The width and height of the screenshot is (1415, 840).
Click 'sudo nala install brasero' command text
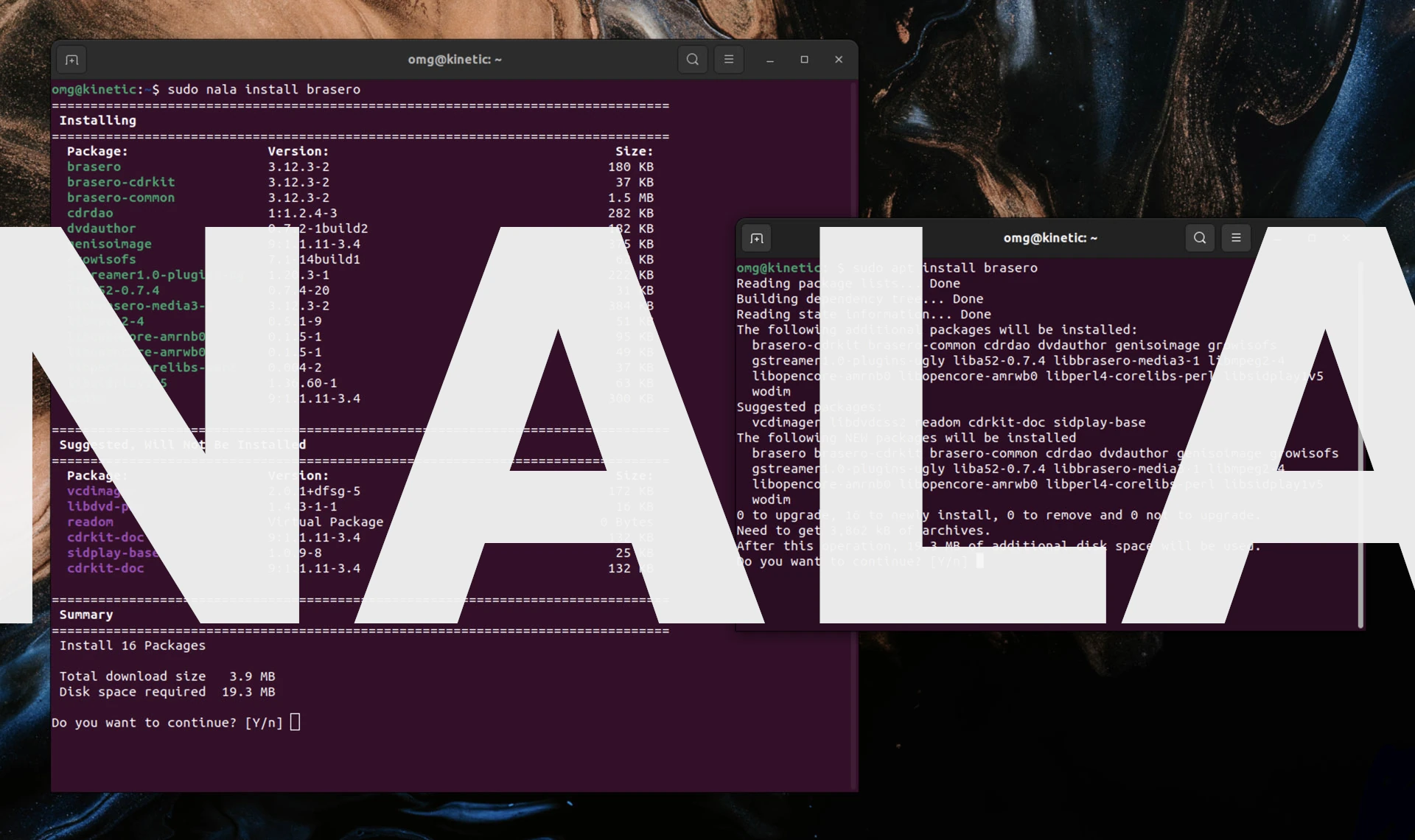[264, 89]
